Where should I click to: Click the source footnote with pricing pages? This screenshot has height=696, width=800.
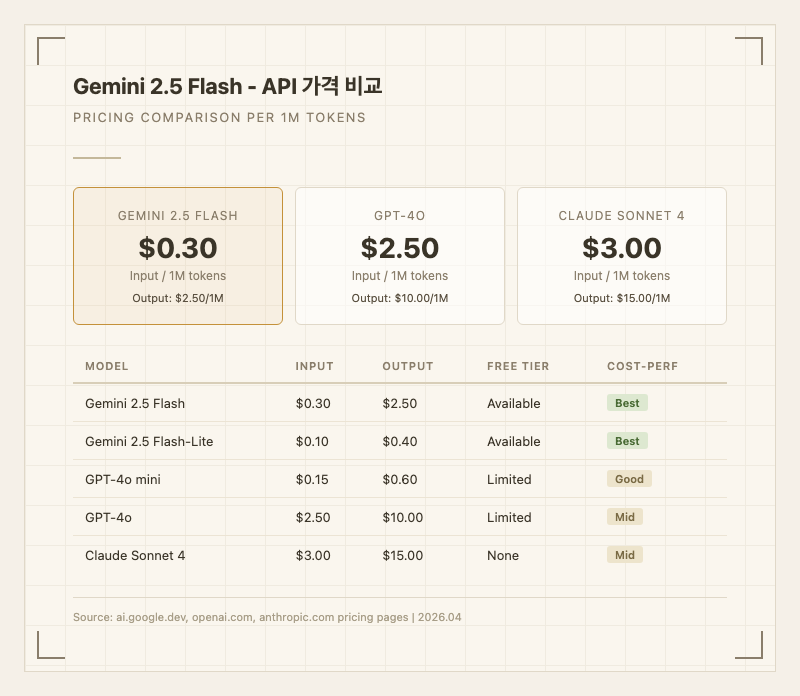[267, 617]
